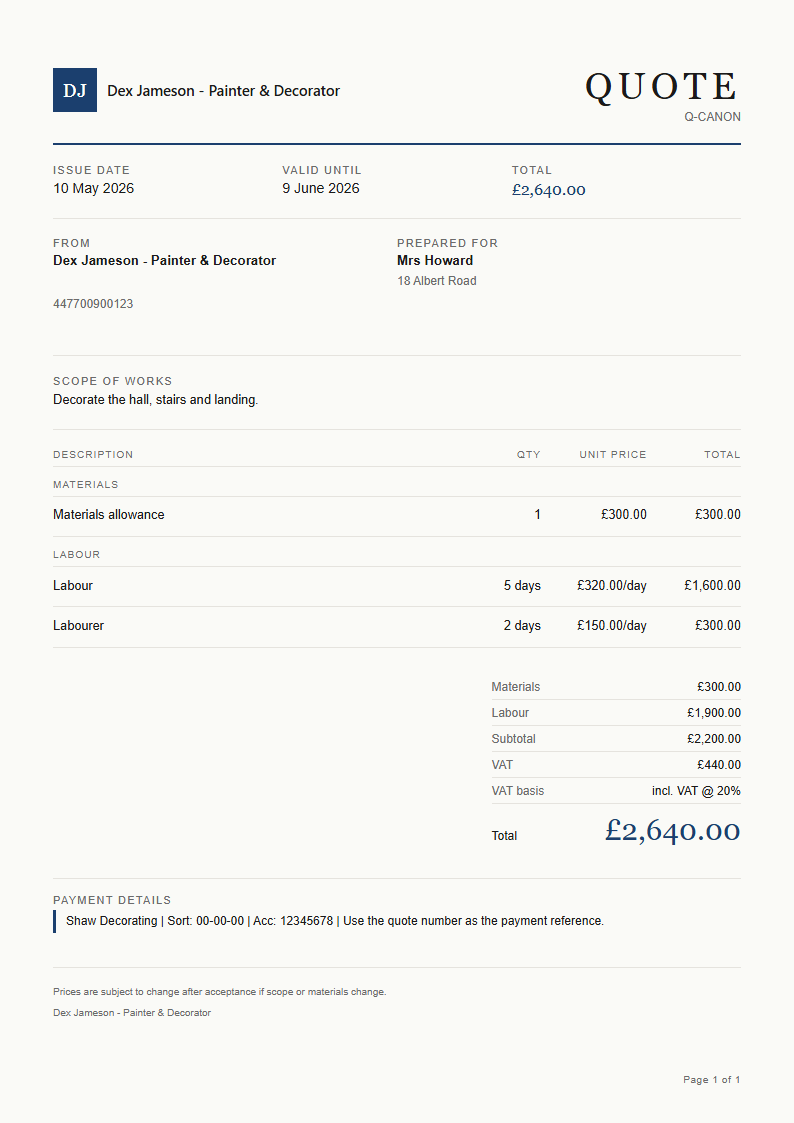Select the Labour 5 days row
The height and width of the screenshot is (1123, 794).
pyautogui.click(x=397, y=586)
